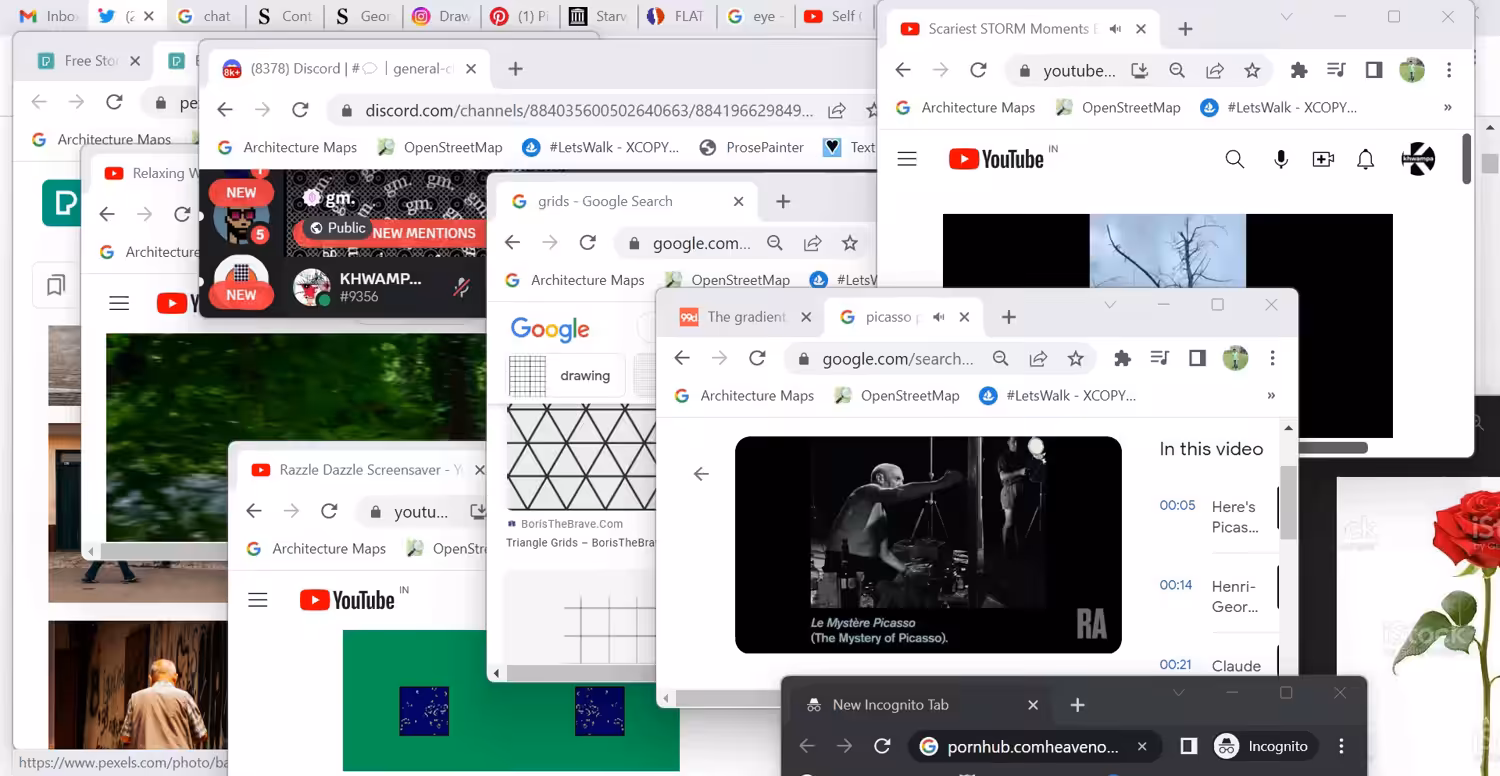The image size is (1500, 776).
Task: Click Pexels collections bookmark icon
Action: 56,286
